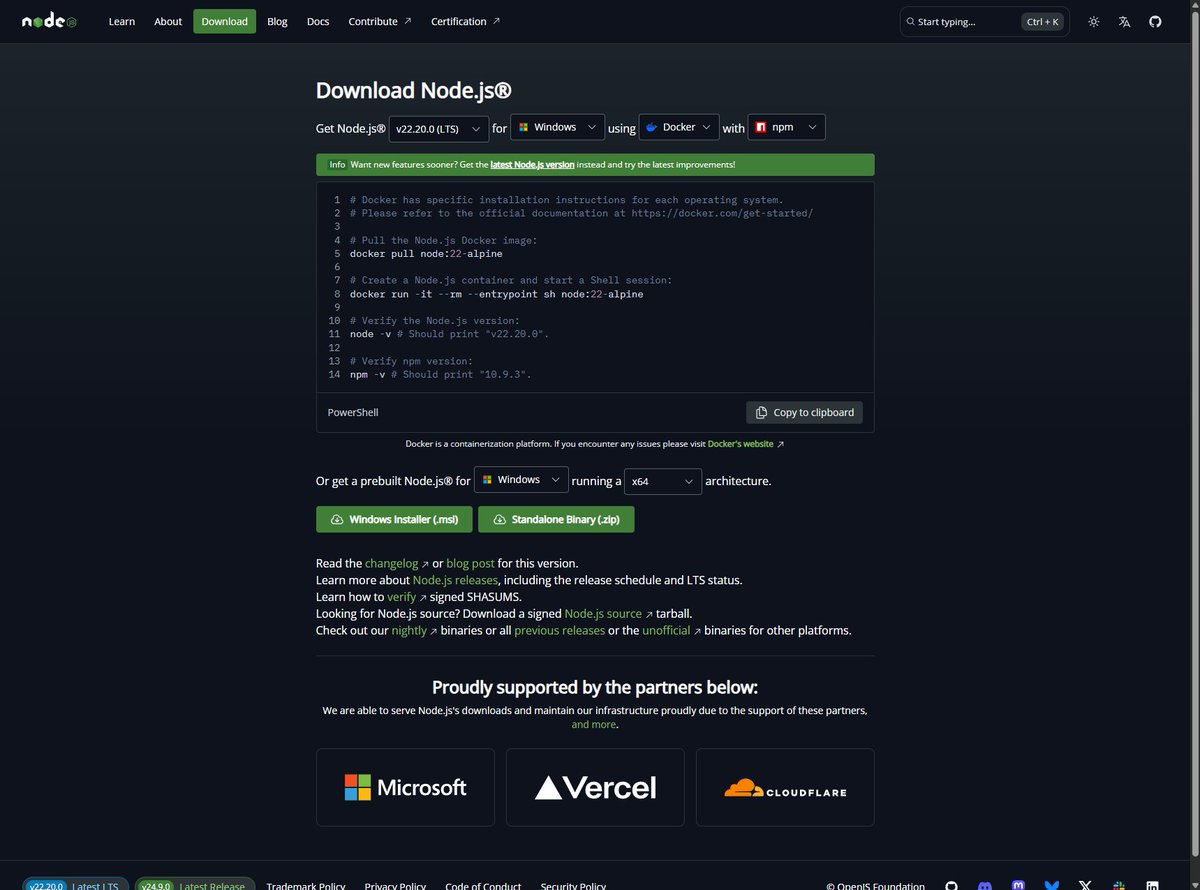Open the Discord icon in footer
Image resolution: width=1200 pixels, height=890 pixels.
[x=985, y=886]
